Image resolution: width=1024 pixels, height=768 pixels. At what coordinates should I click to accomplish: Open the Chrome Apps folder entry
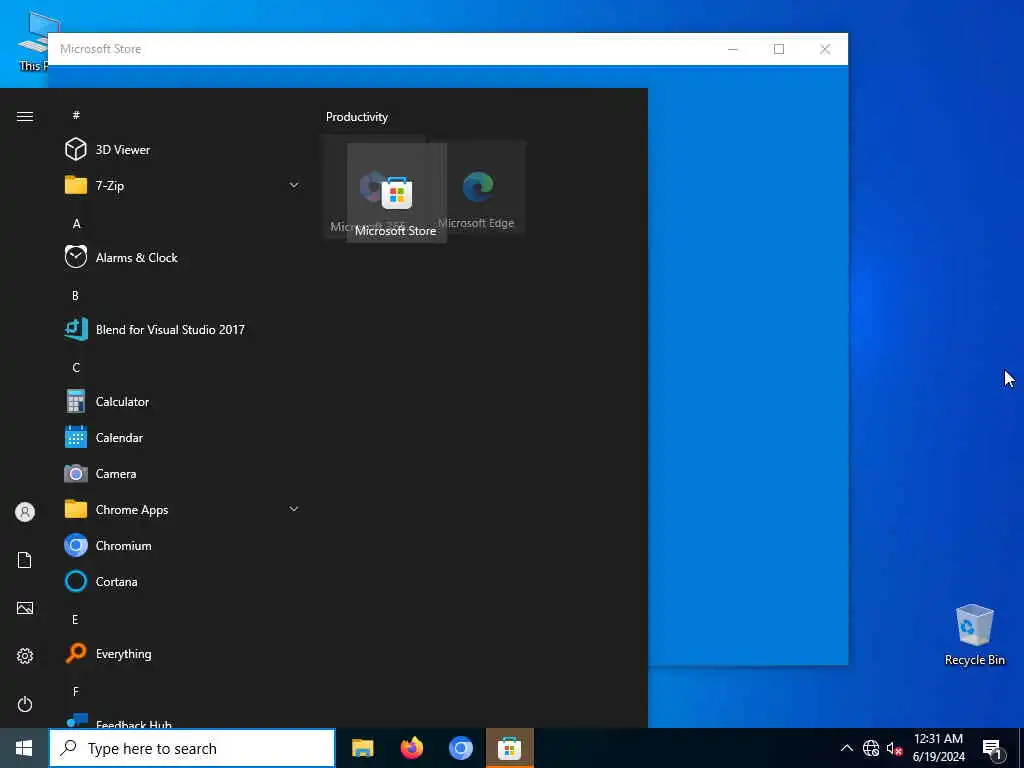point(183,509)
